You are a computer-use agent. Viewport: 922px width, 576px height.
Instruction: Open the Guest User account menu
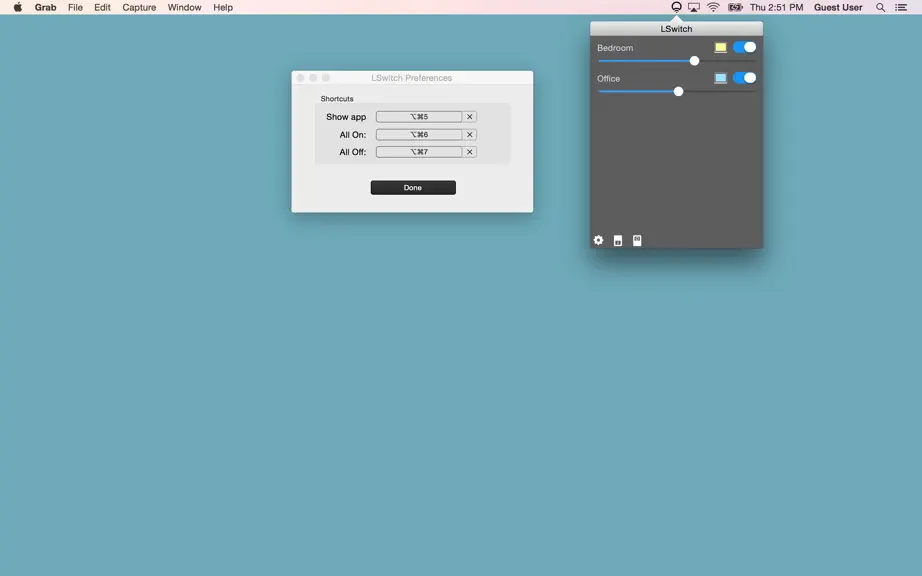click(x=838, y=7)
